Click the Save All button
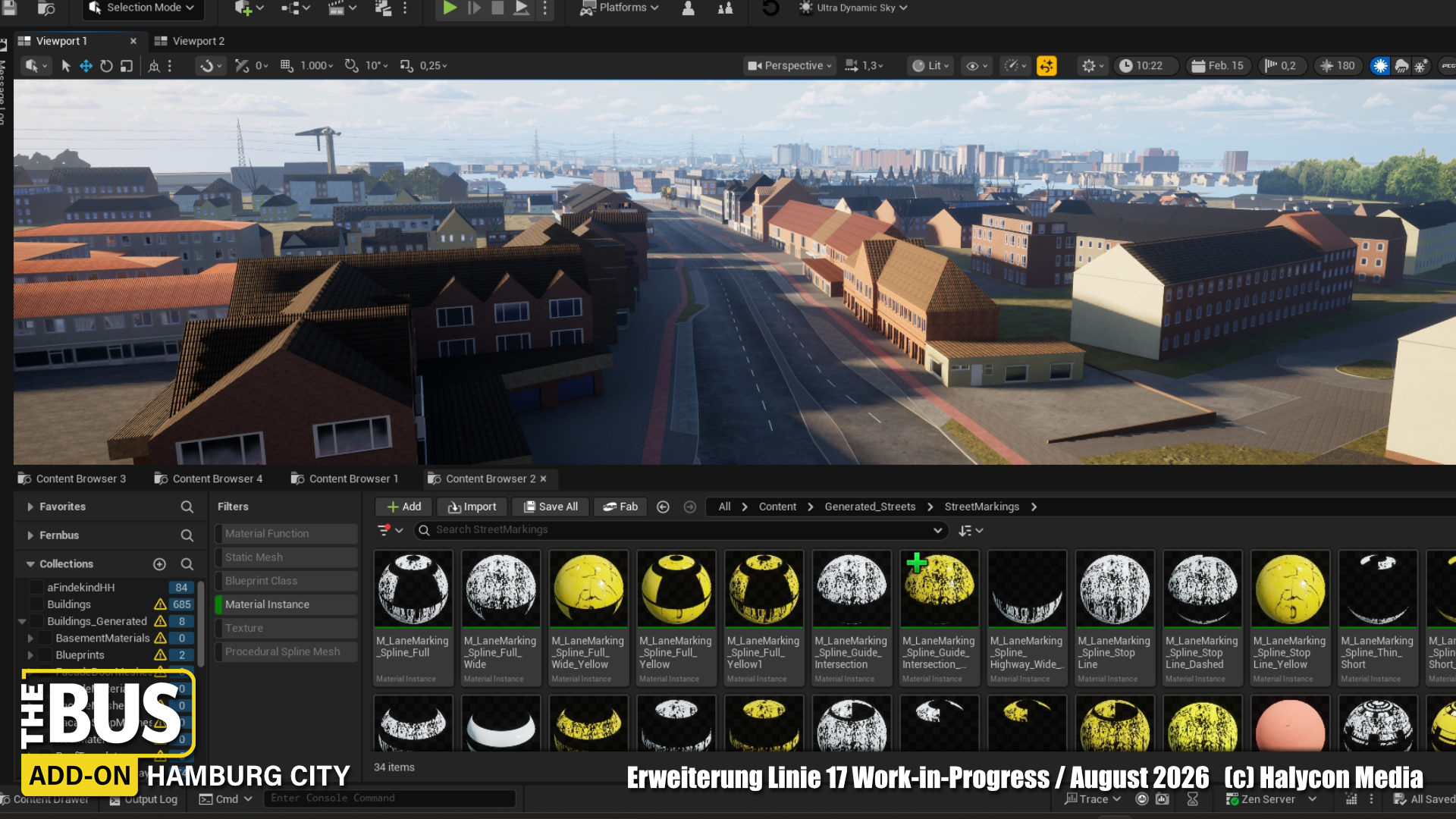1456x819 pixels. (551, 507)
